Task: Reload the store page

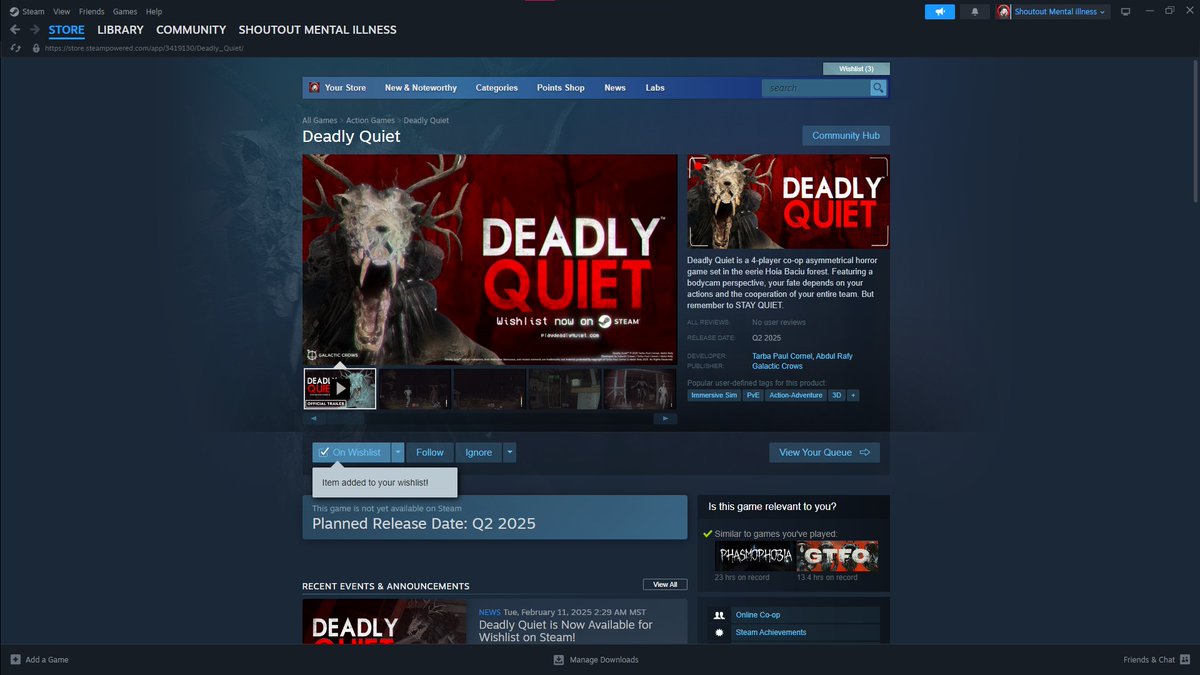Action: [15, 48]
